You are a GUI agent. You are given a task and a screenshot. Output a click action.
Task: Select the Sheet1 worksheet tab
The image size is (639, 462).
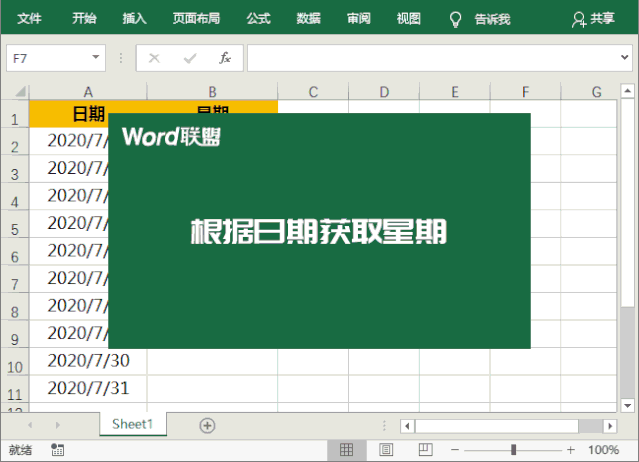(x=132, y=424)
